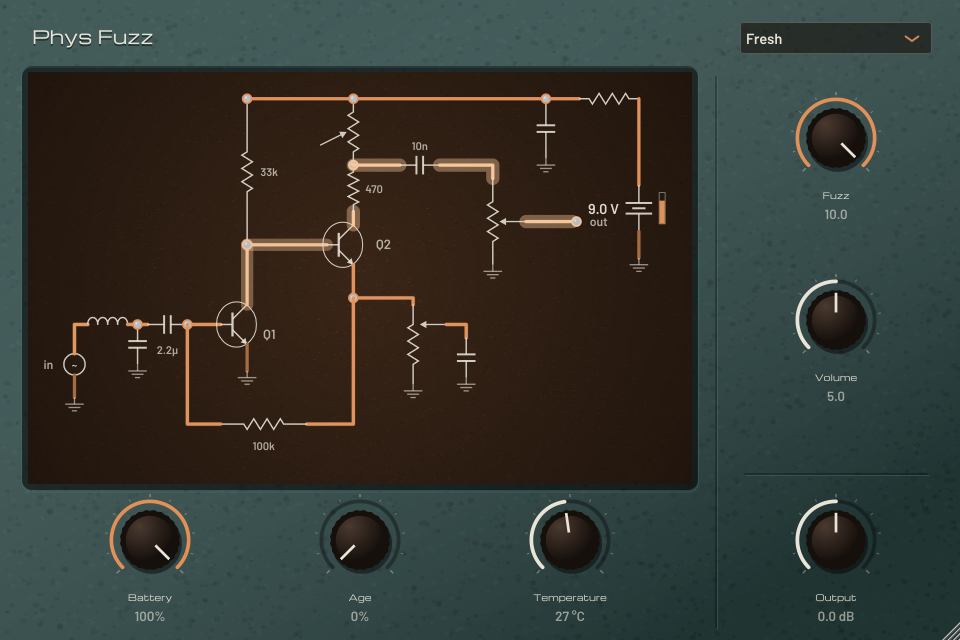Viewport: 960px width, 640px height.
Task: Open the Fresh preset dropdown
Action: point(835,39)
